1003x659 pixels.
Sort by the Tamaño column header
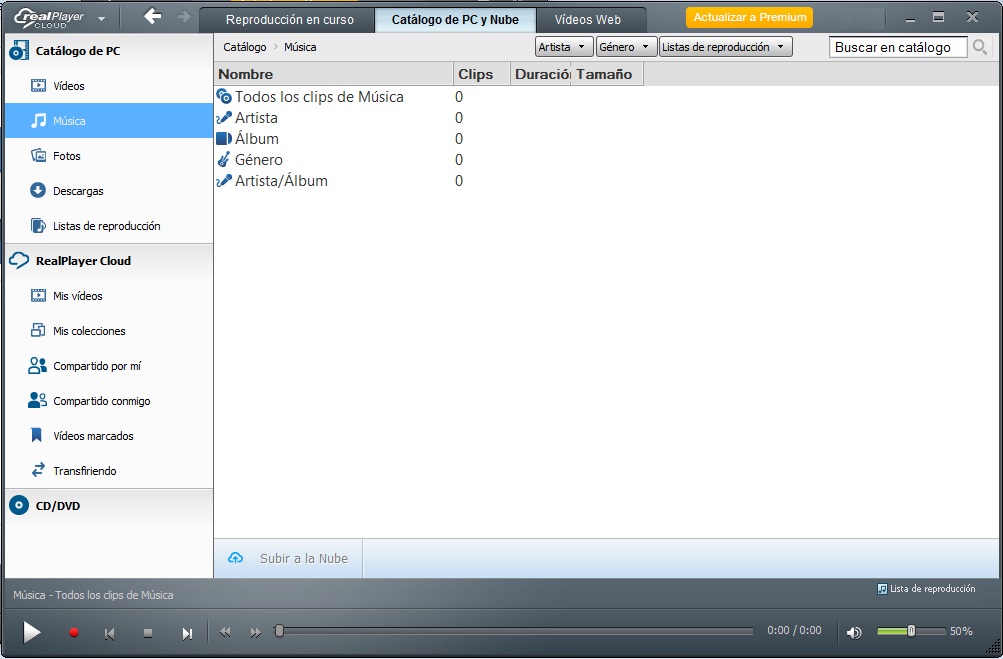point(606,74)
